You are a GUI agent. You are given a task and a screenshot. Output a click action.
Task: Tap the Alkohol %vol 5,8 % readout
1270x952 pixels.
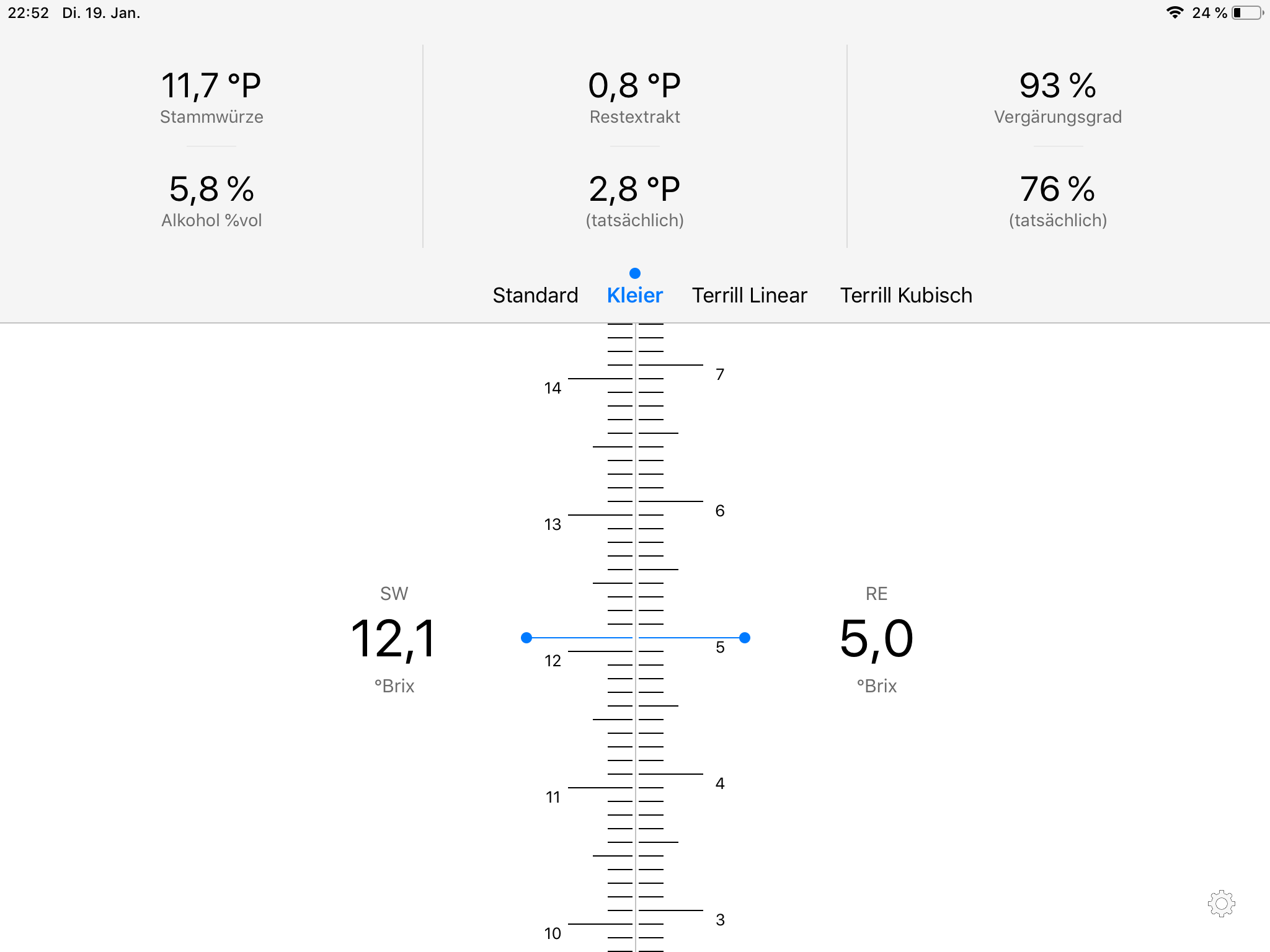pos(211,189)
